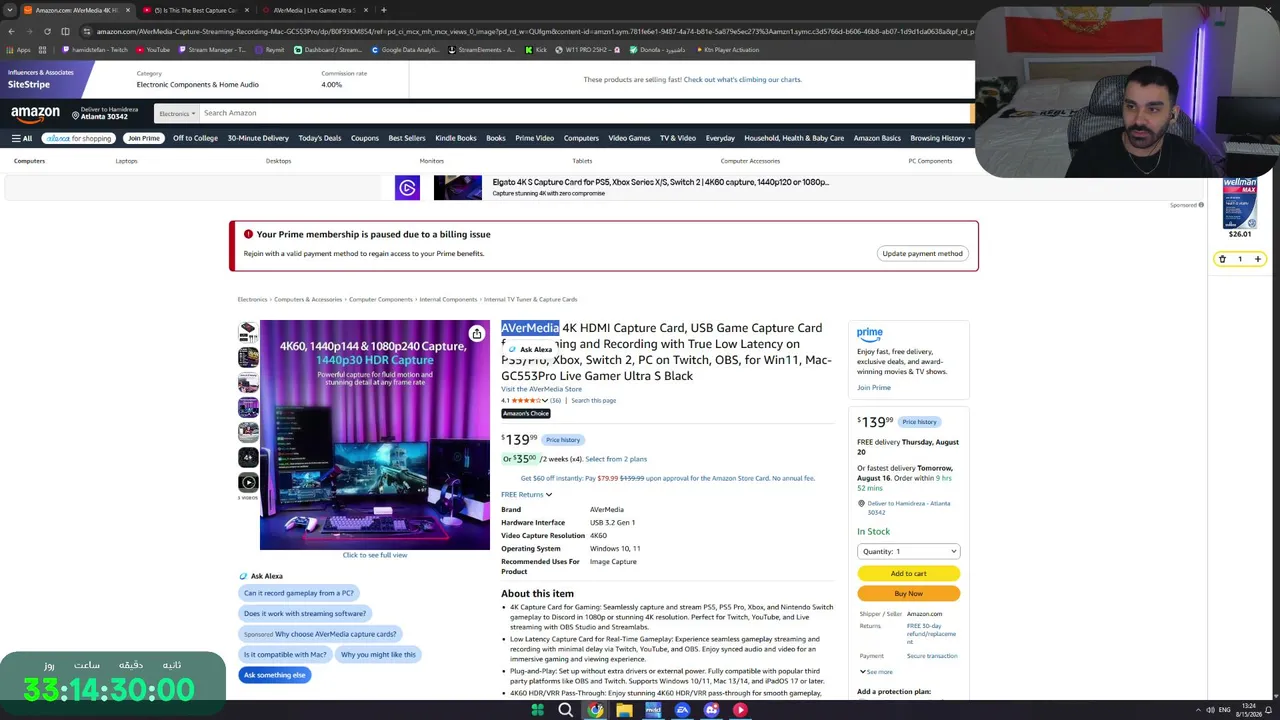Change the Deliver to Hamidreza location
This screenshot has width=1280, height=720.
pyautogui.click(x=104, y=113)
